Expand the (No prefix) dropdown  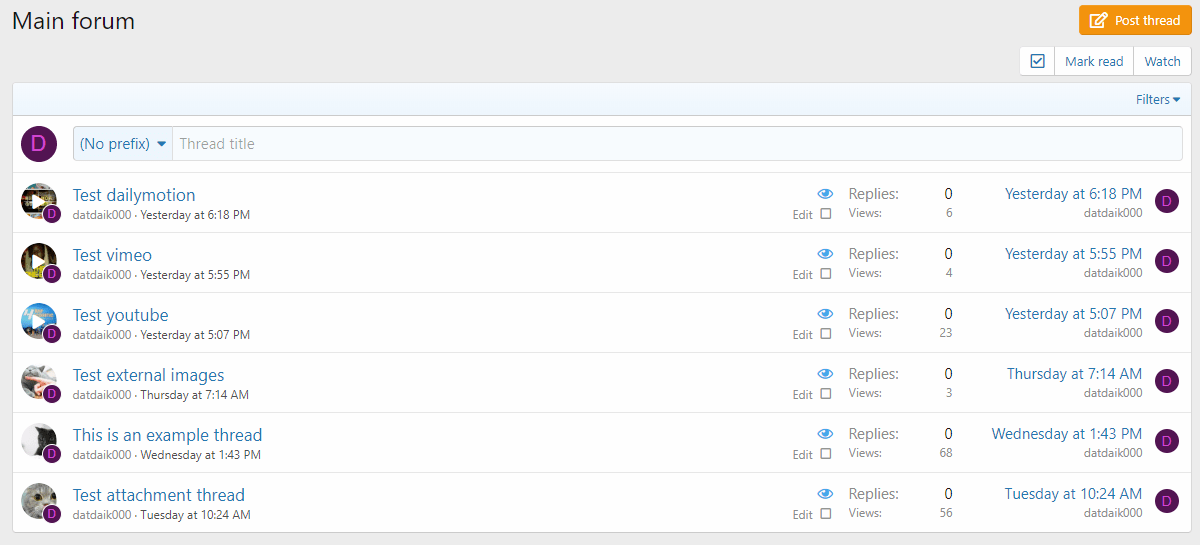coord(123,144)
